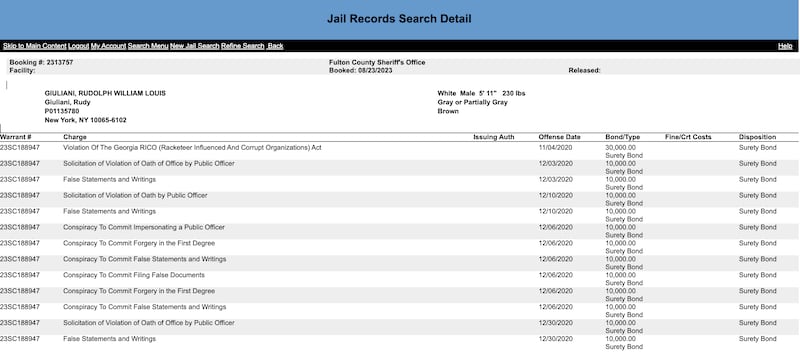This screenshot has width=800, height=364.
Task: Click the Offense Date column header
Action: (x=560, y=137)
